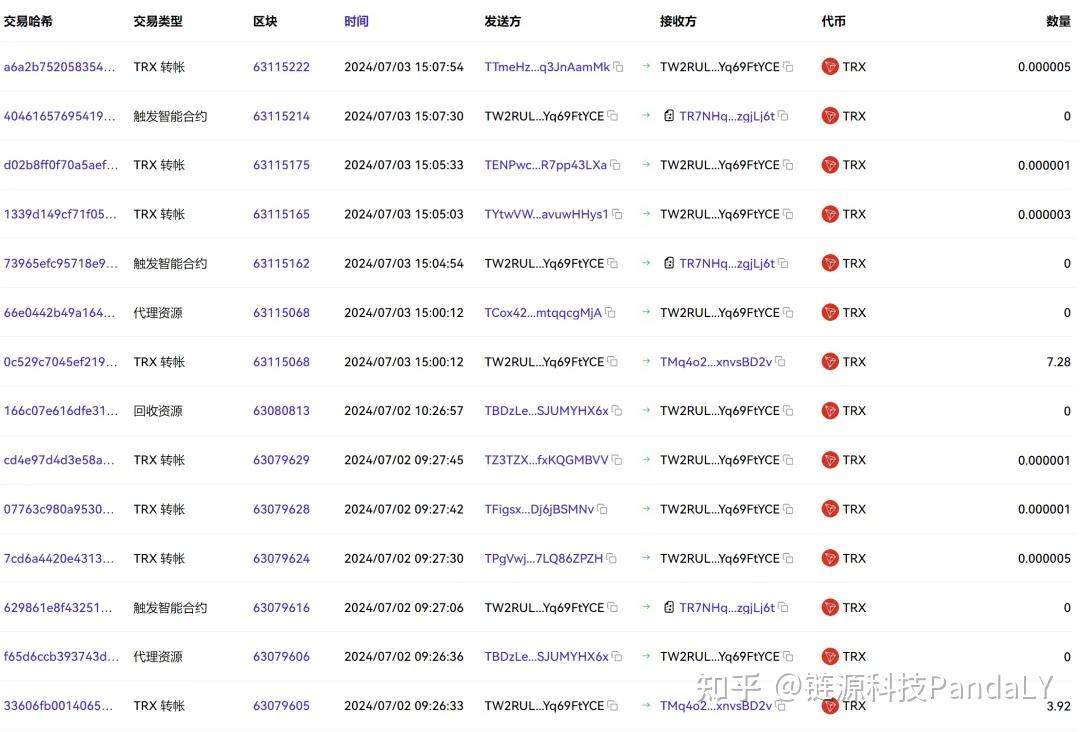Copy receiver address in block 63115175 row
Image resolution: width=1080 pixels, height=732 pixels.
pyautogui.click(x=788, y=164)
